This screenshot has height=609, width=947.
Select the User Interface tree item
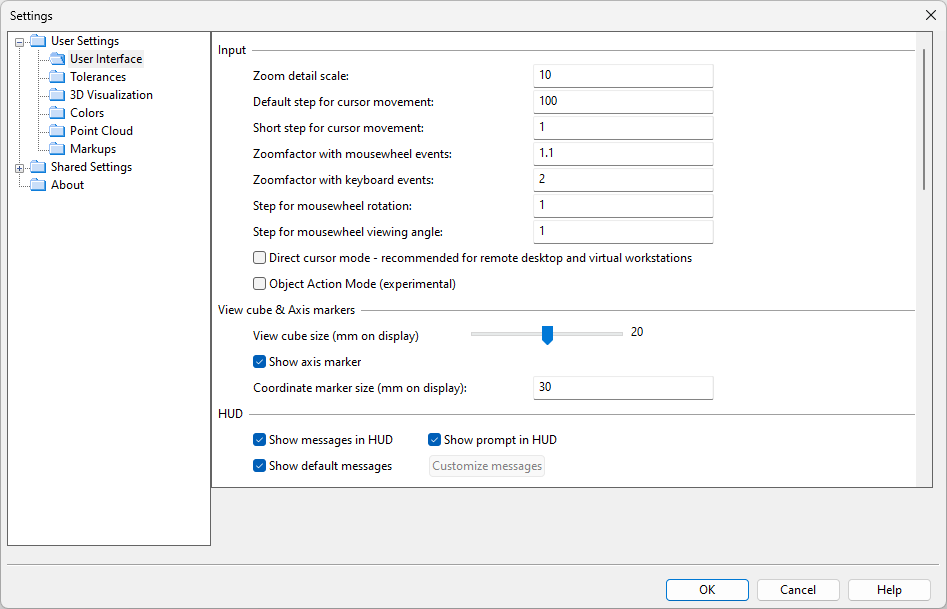pos(105,59)
